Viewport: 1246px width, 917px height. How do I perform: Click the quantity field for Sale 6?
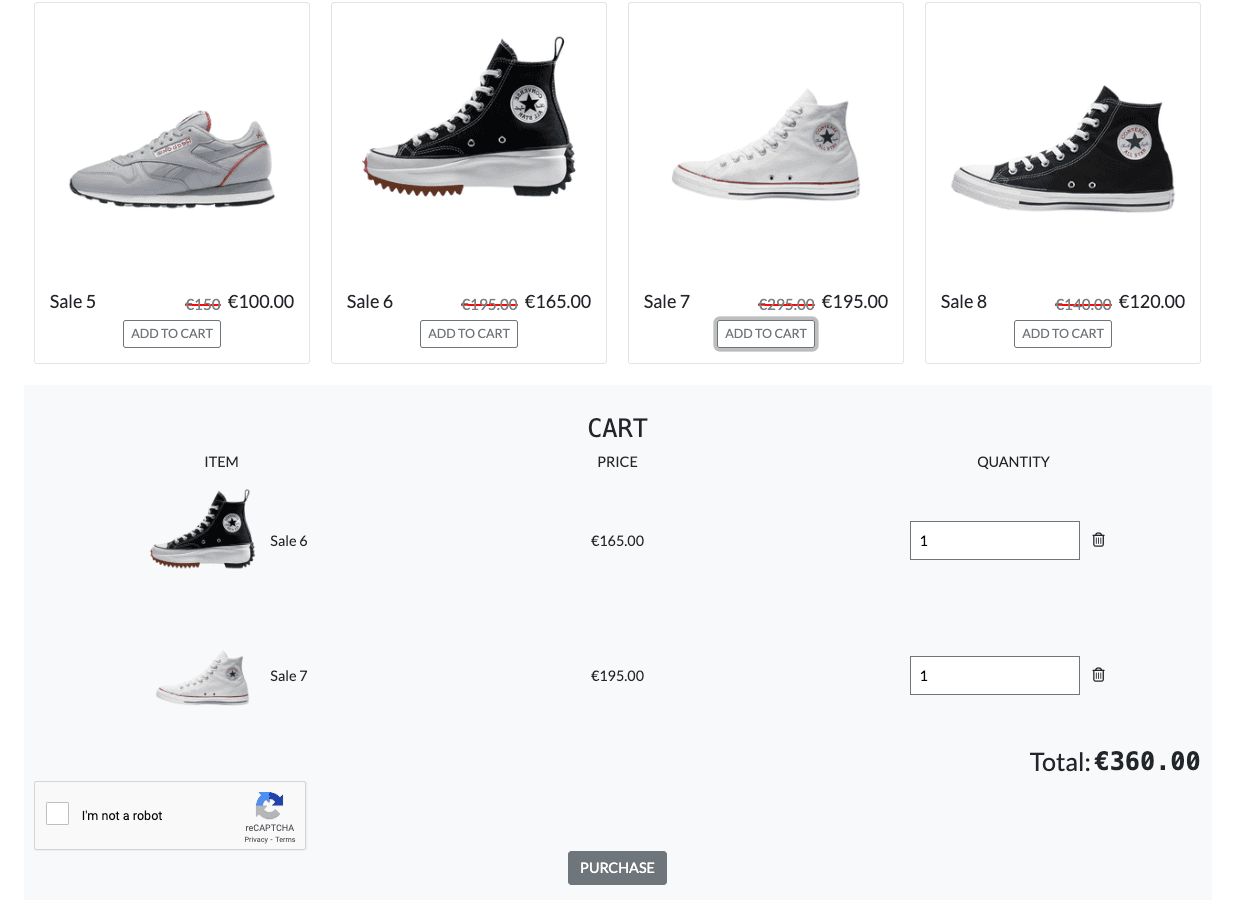(x=994, y=540)
